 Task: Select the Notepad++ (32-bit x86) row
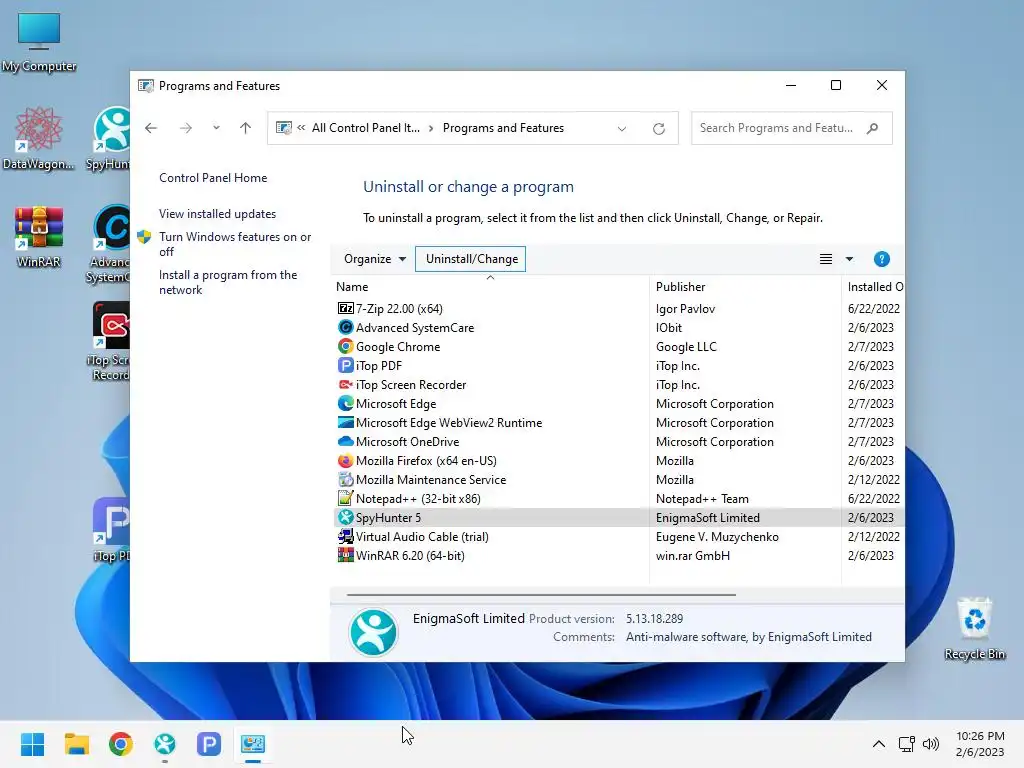618,498
